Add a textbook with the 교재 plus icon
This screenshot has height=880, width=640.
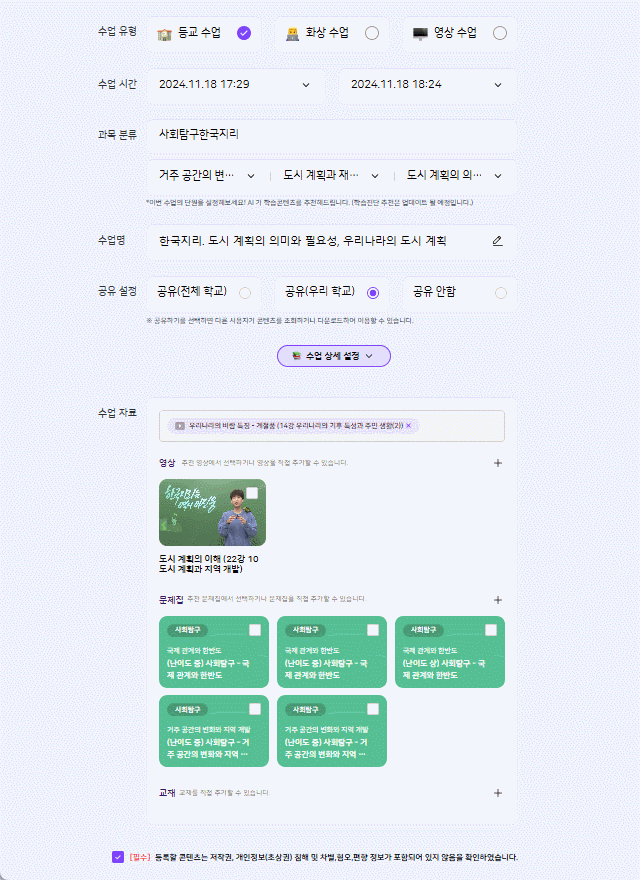point(497,793)
